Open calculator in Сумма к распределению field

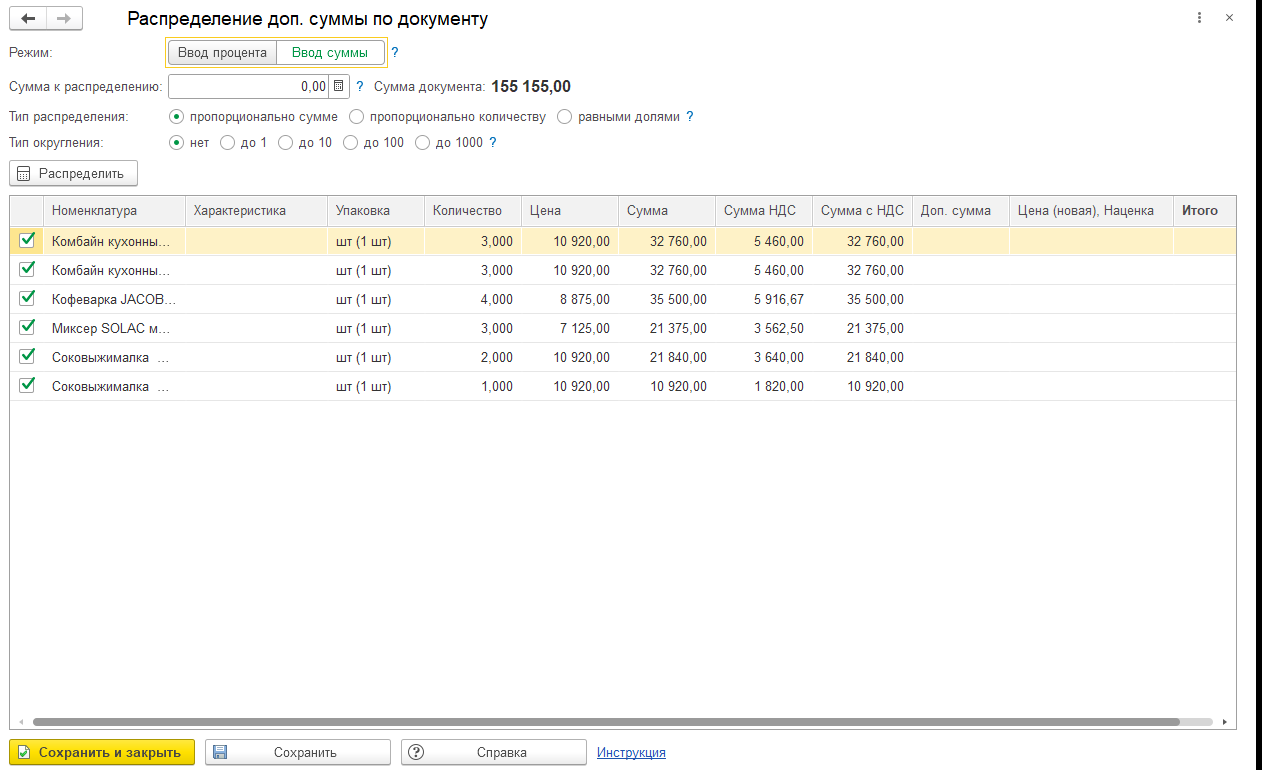click(338, 87)
